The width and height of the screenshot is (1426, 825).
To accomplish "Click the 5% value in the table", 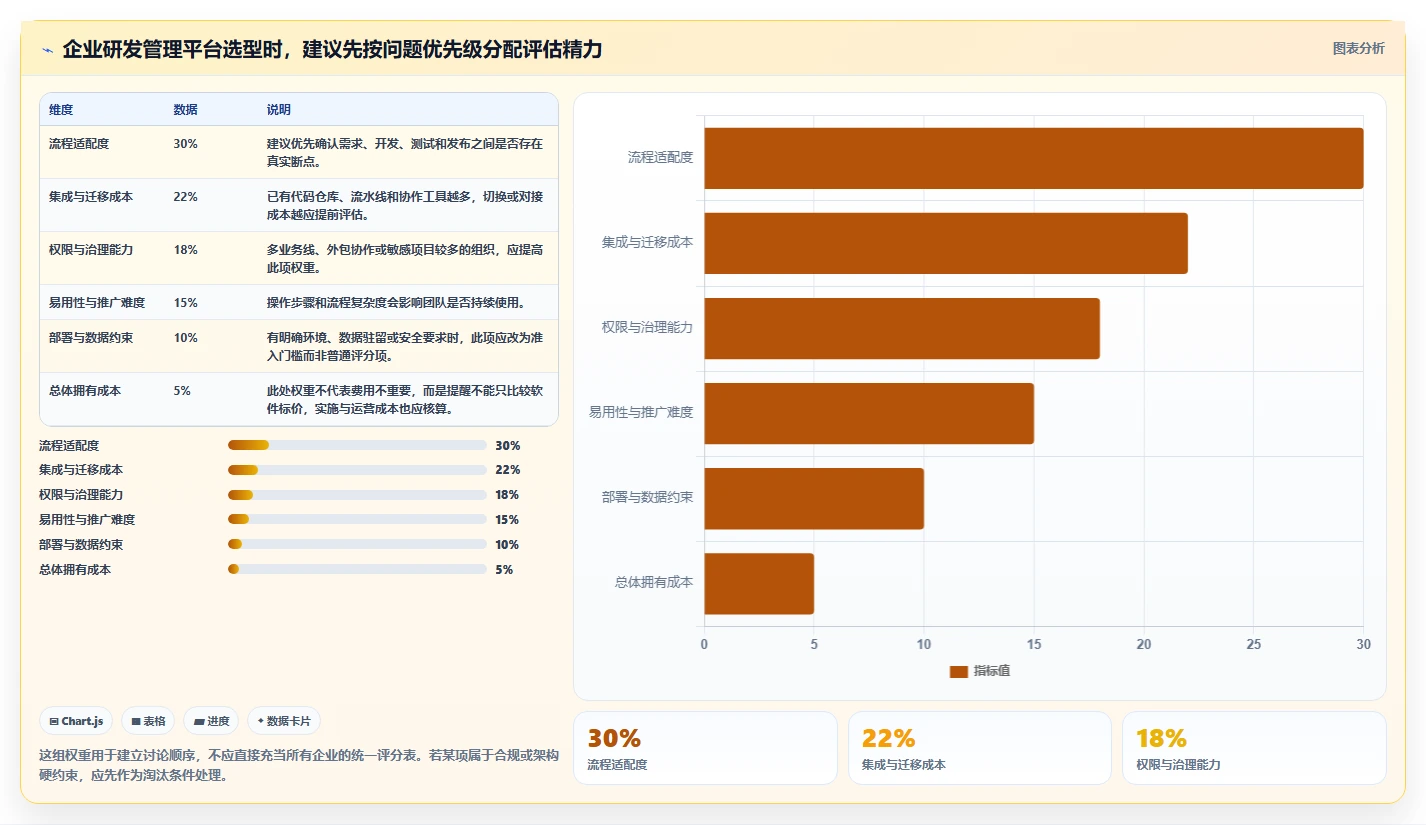I will pos(182,391).
